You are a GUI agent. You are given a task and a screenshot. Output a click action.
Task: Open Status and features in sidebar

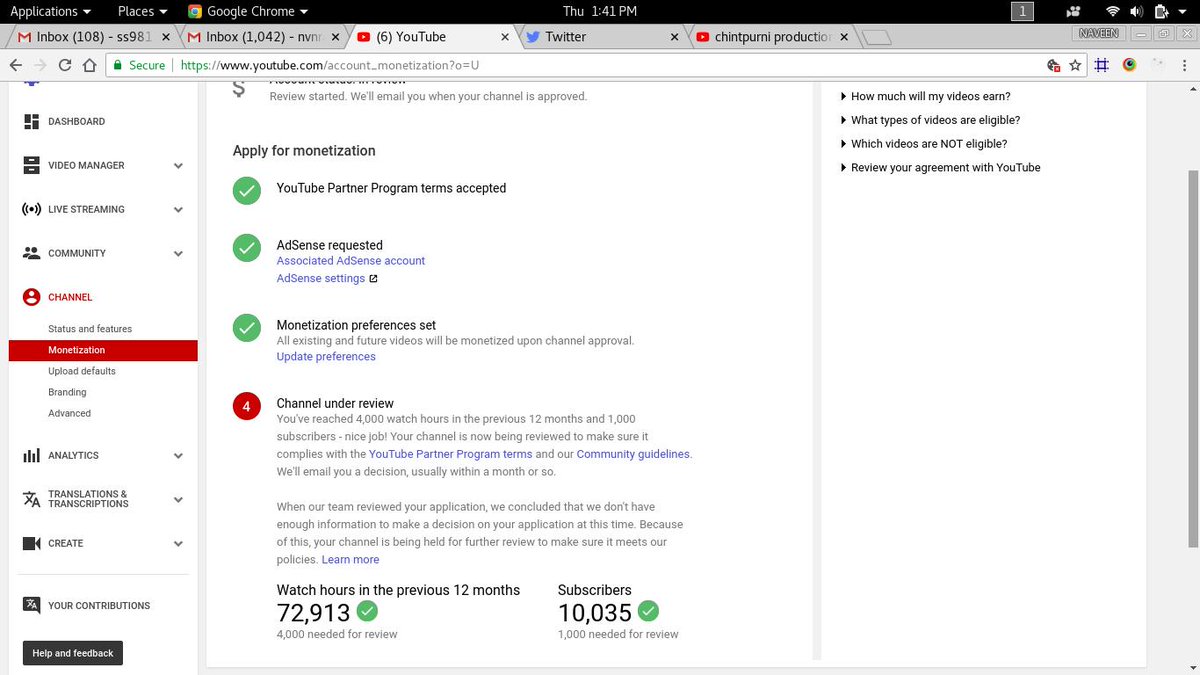[90, 329]
